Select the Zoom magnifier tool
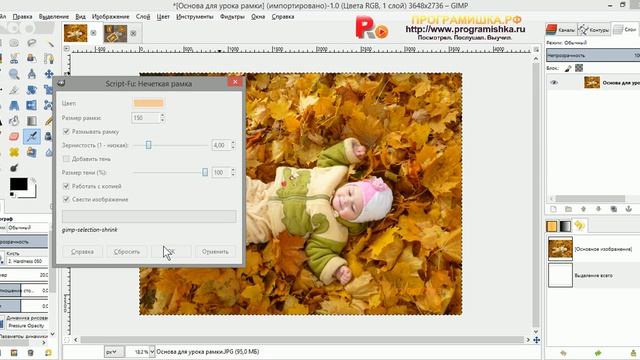Viewport: 640px width, 360px height. coord(14,74)
